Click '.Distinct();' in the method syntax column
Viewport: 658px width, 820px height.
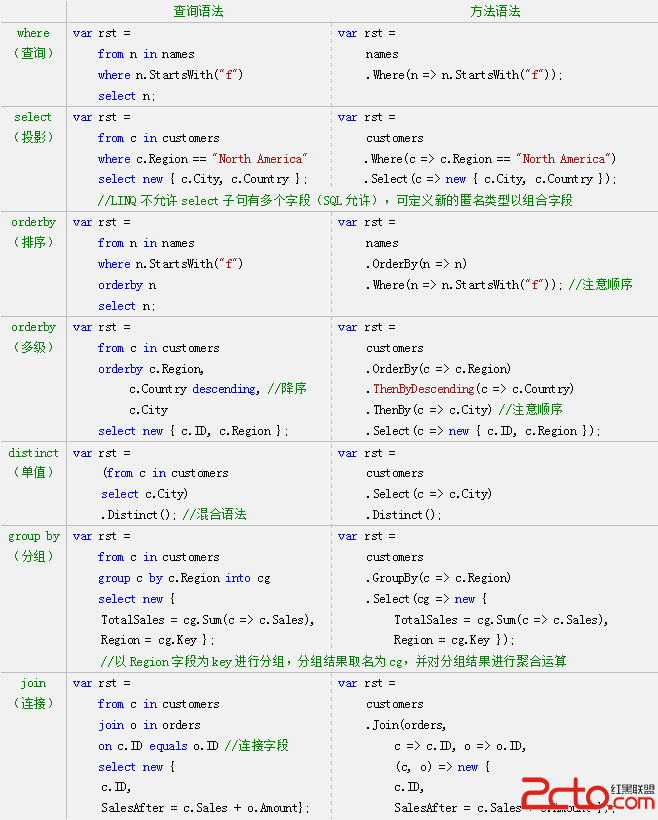404,515
